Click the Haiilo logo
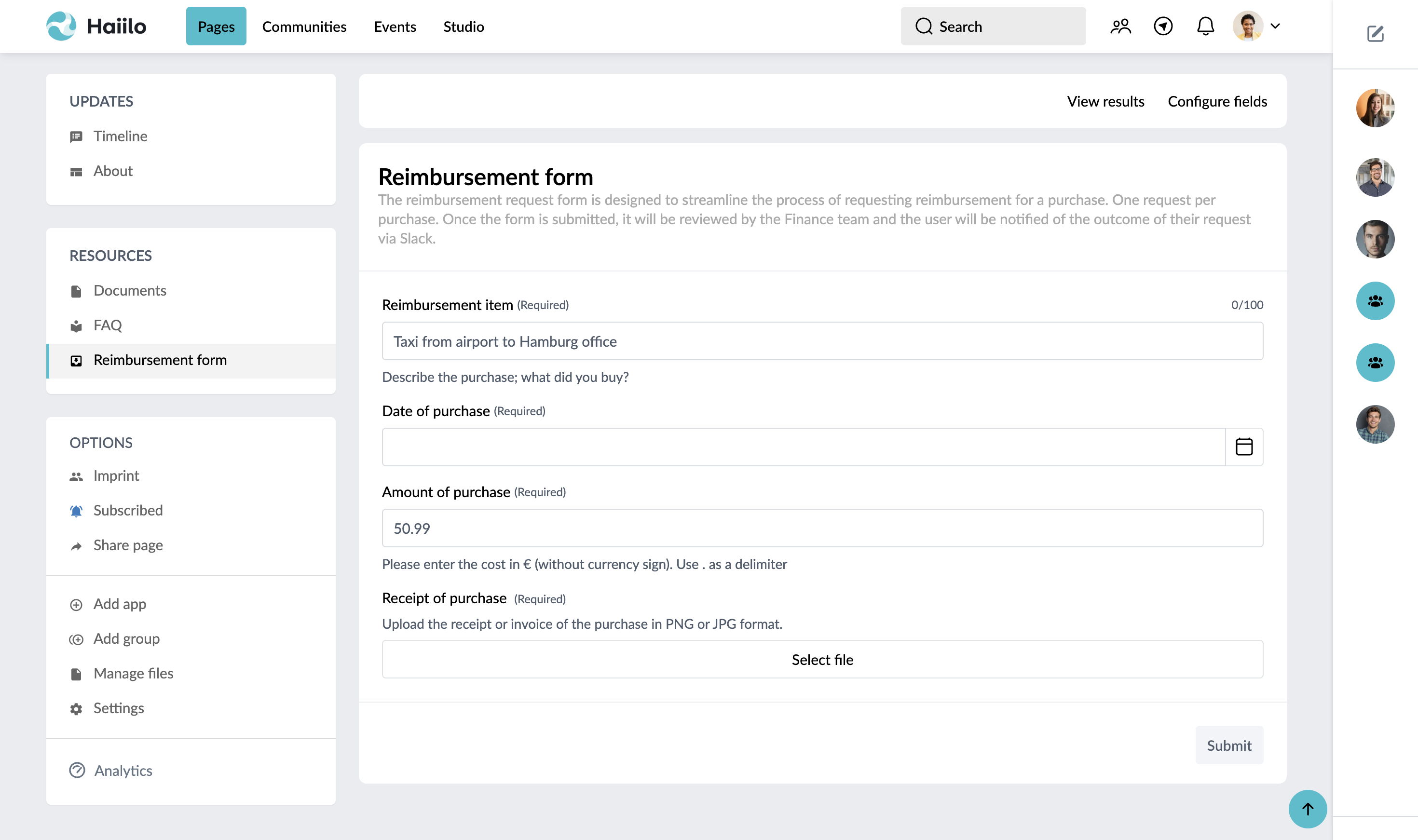This screenshot has height=840, width=1418. (95, 26)
